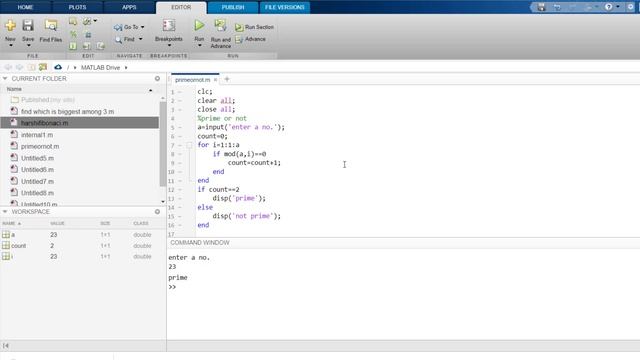Switch to the APPS tab
The width and height of the screenshot is (640, 360).
[129, 7]
